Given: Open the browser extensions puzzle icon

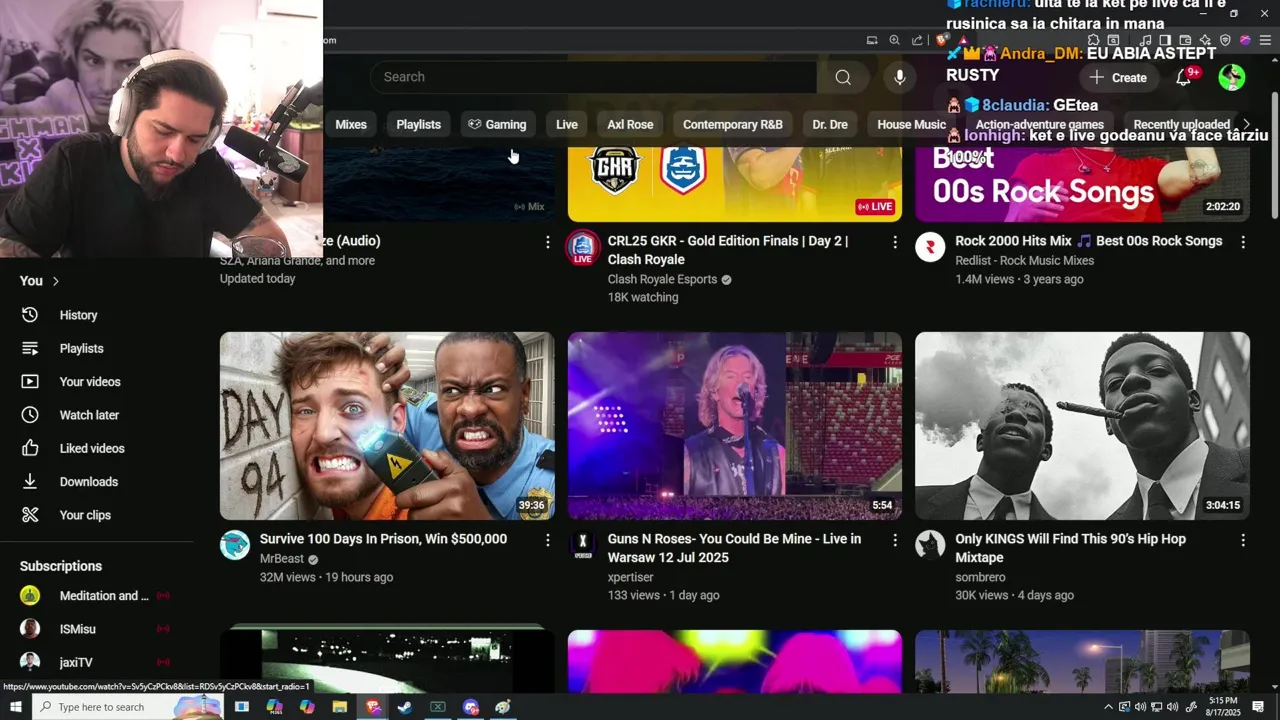Looking at the screenshot, I should [1093, 40].
